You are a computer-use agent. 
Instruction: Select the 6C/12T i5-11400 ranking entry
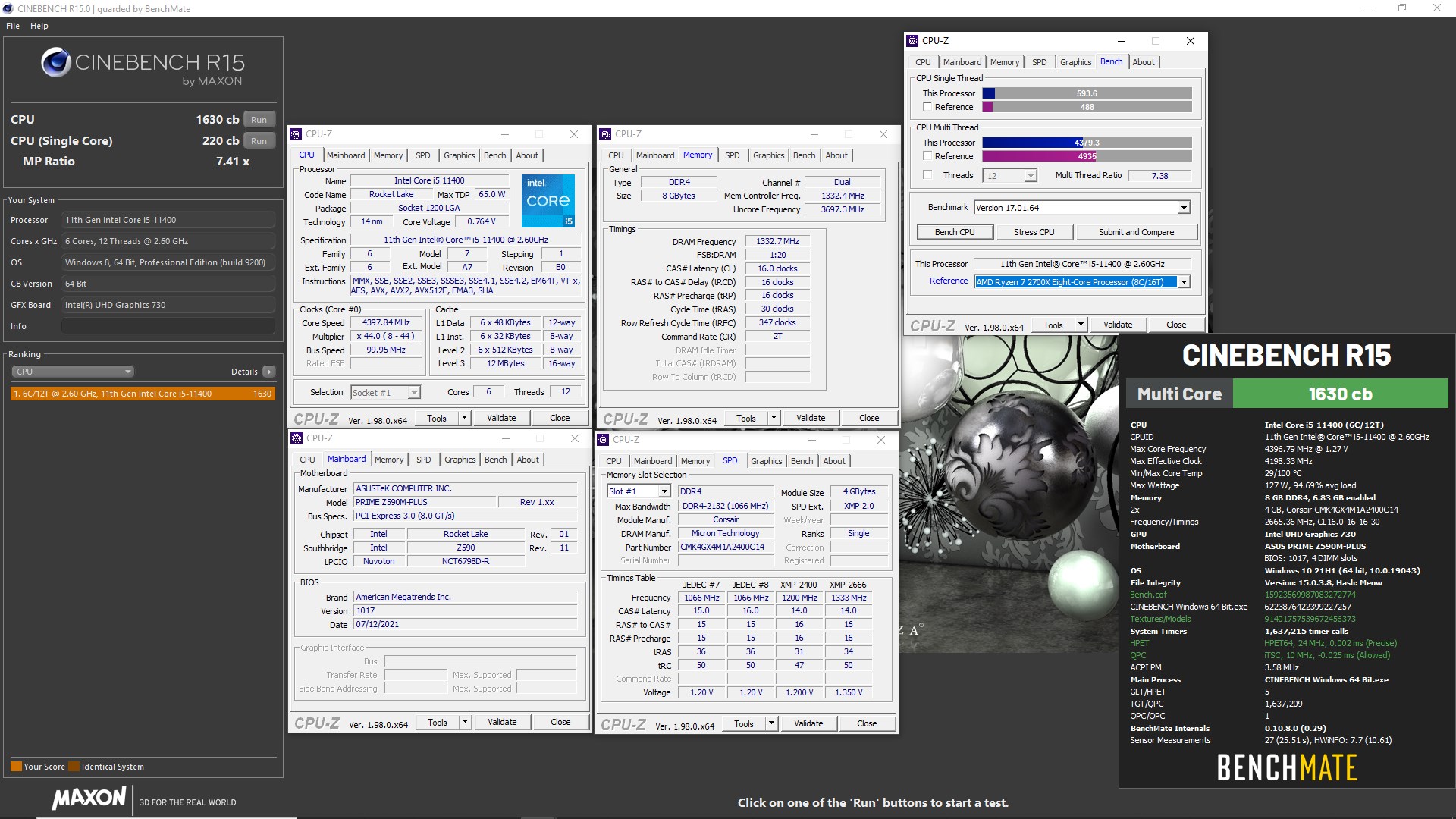click(x=142, y=394)
